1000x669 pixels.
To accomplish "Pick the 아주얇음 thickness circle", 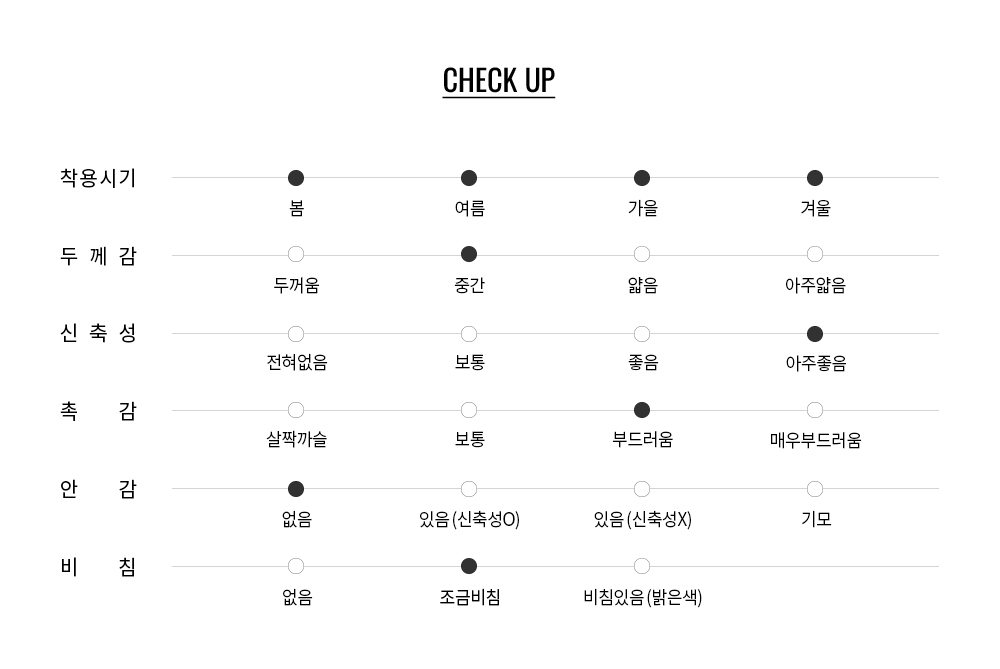I will click(815, 254).
